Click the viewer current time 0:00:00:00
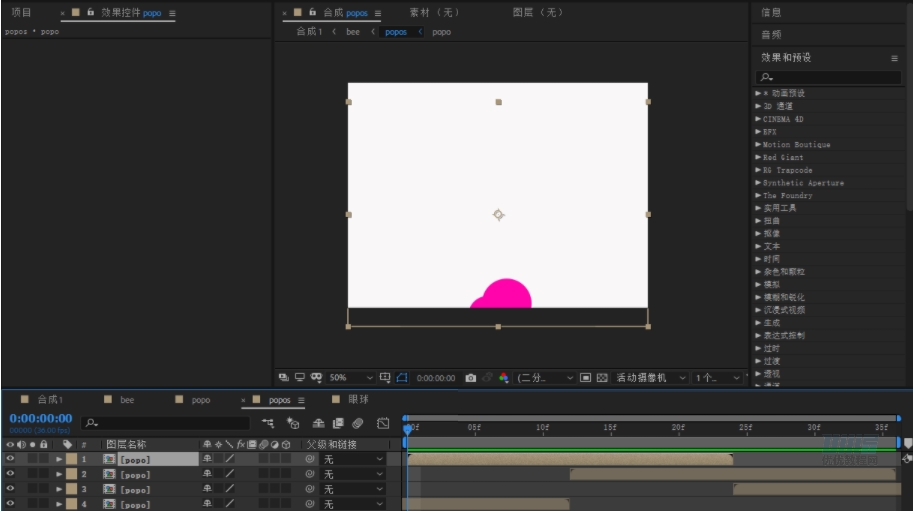Viewport: 913px width, 511px height. pyautogui.click(x=436, y=378)
